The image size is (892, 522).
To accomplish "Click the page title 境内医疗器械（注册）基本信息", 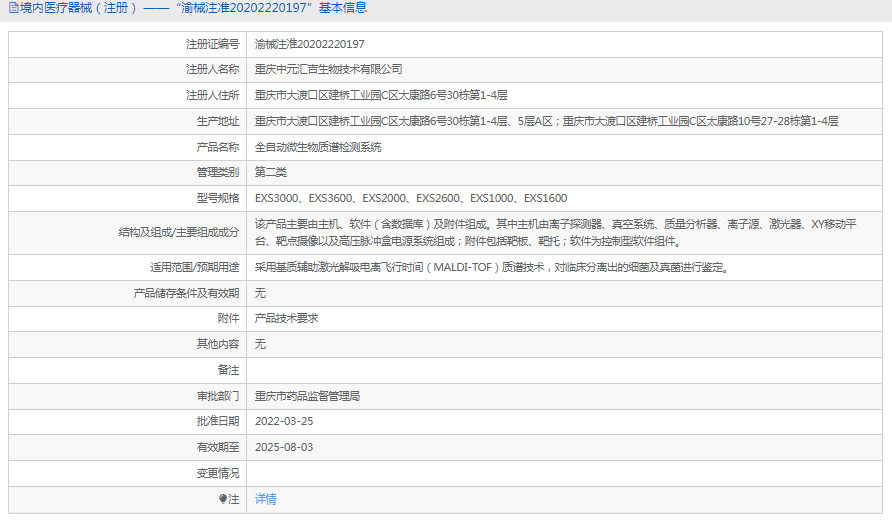I will pyautogui.click(x=193, y=8).
